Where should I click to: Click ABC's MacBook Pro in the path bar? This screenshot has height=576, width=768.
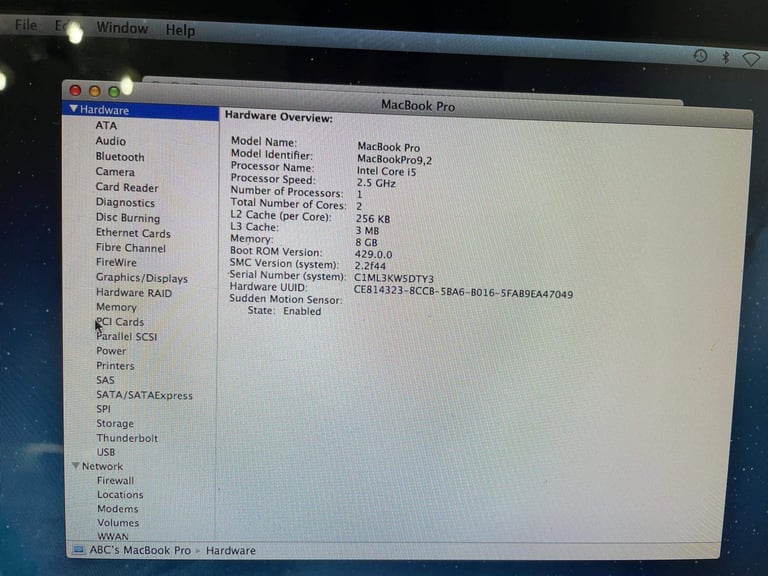click(x=140, y=550)
